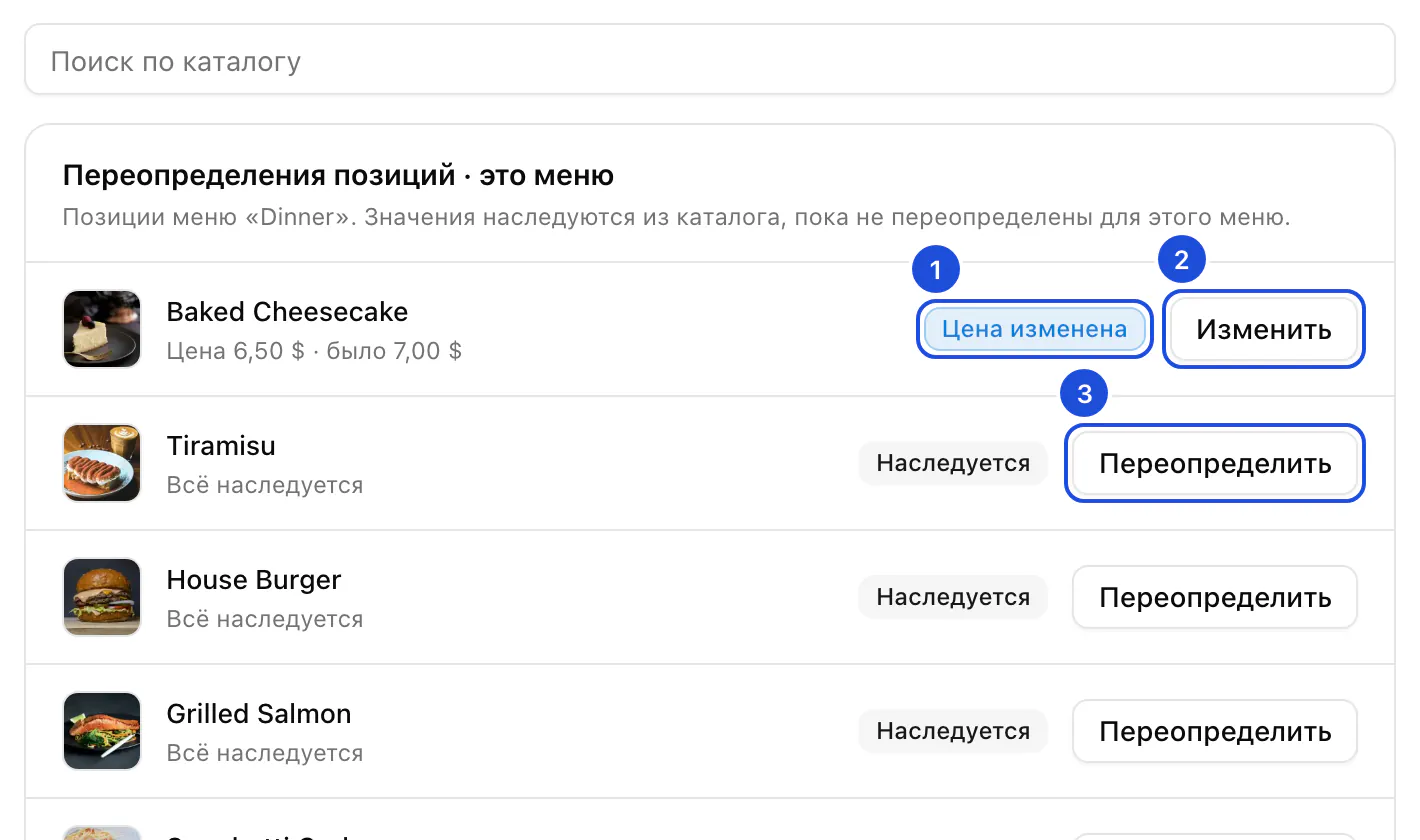Select the House Burger item name
The image size is (1420, 840).
254,580
